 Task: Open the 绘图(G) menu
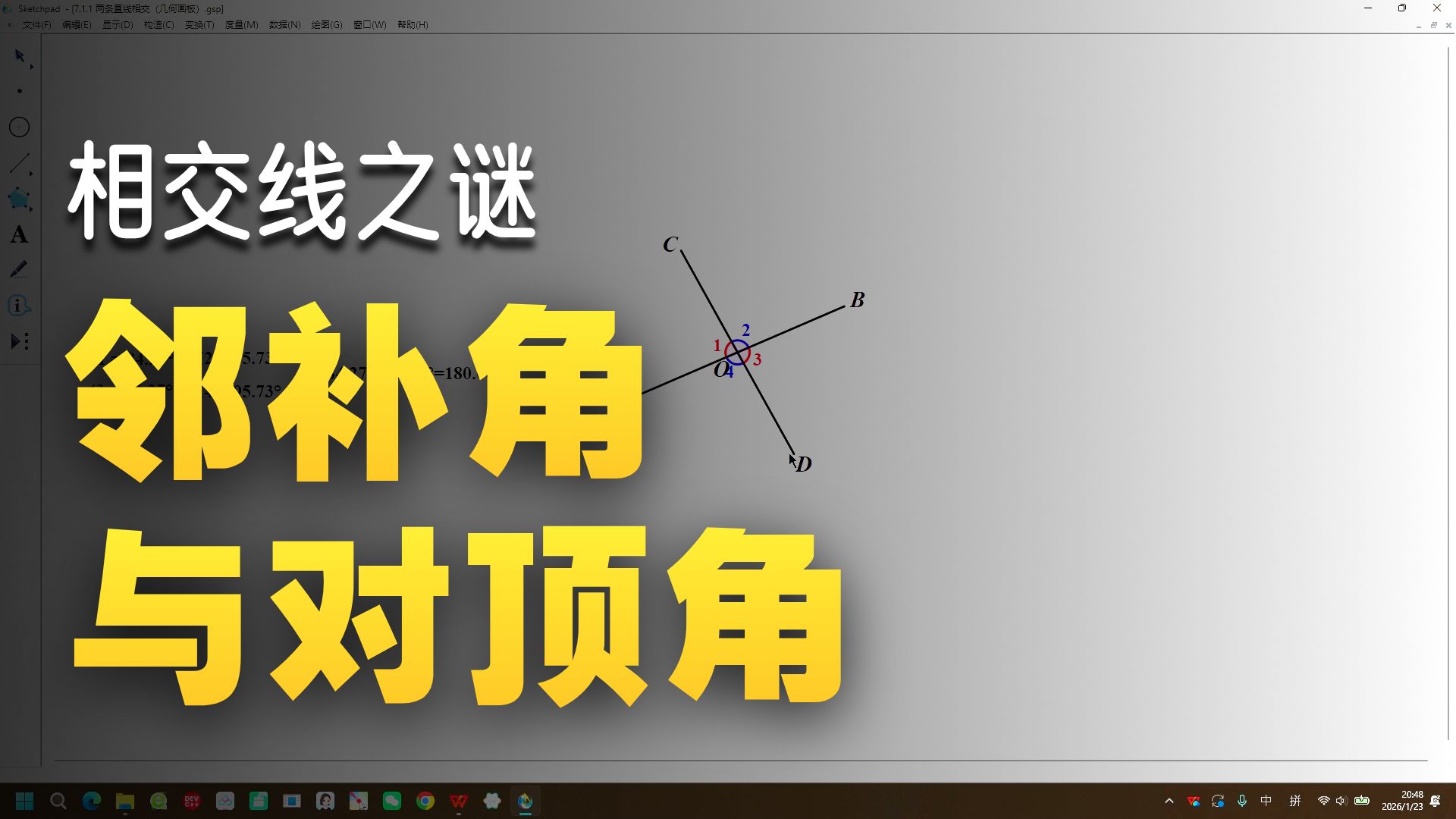tap(326, 25)
